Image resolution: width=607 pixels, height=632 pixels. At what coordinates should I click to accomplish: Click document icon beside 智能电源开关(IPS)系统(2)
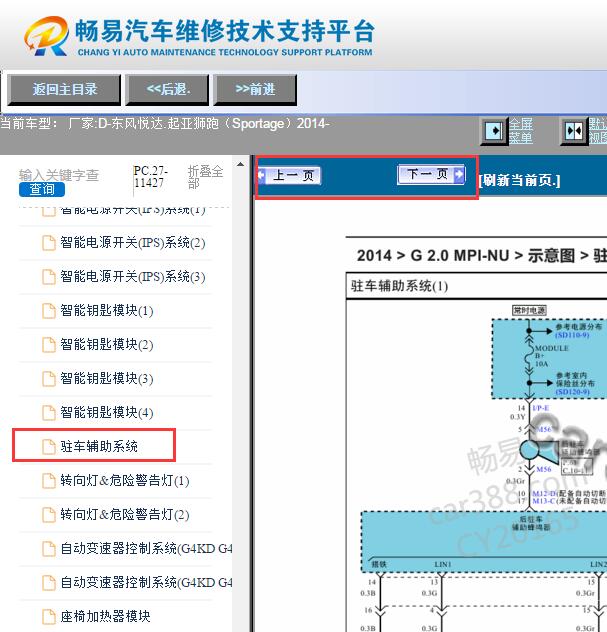49,243
